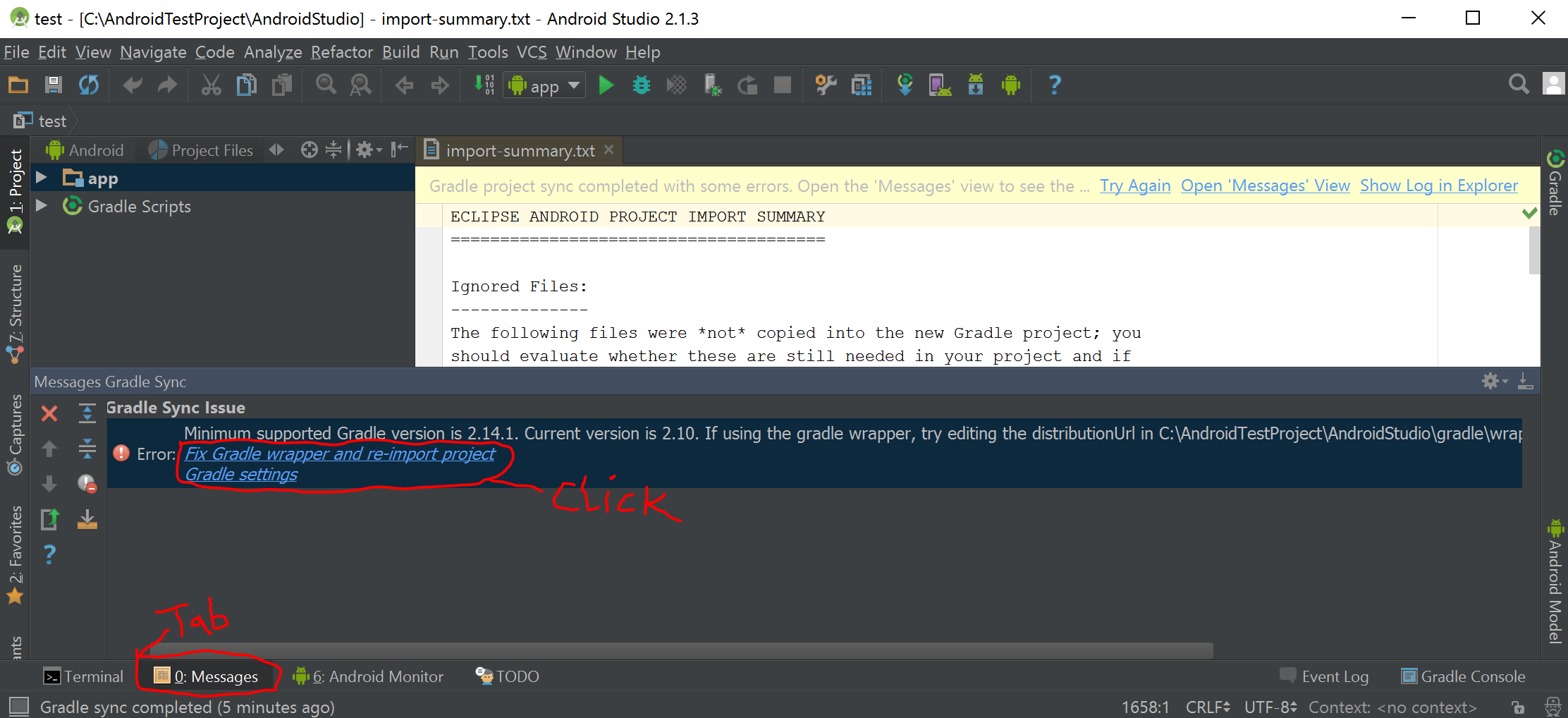Image resolution: width=1568 pixels, height=718 pixels.
Task: Click the Replace toolbar icon
Action: (360, 85)
